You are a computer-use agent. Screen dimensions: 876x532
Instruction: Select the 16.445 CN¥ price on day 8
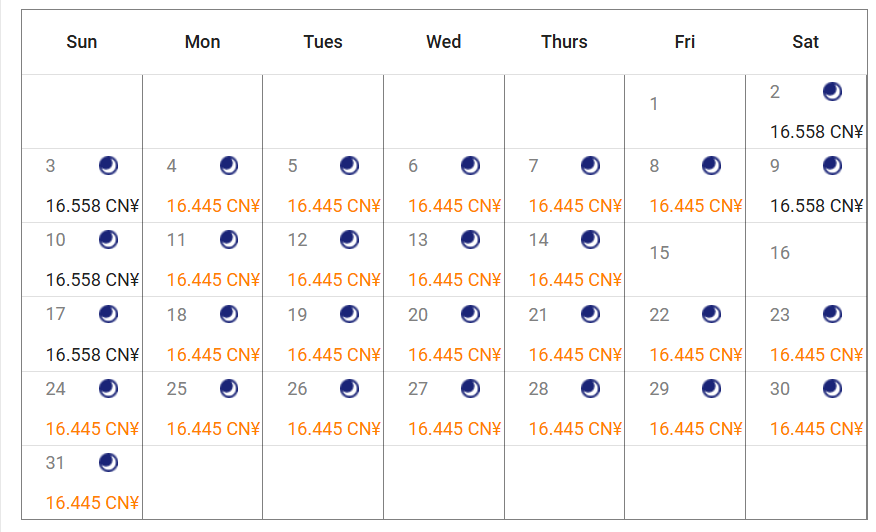[696, 206]
